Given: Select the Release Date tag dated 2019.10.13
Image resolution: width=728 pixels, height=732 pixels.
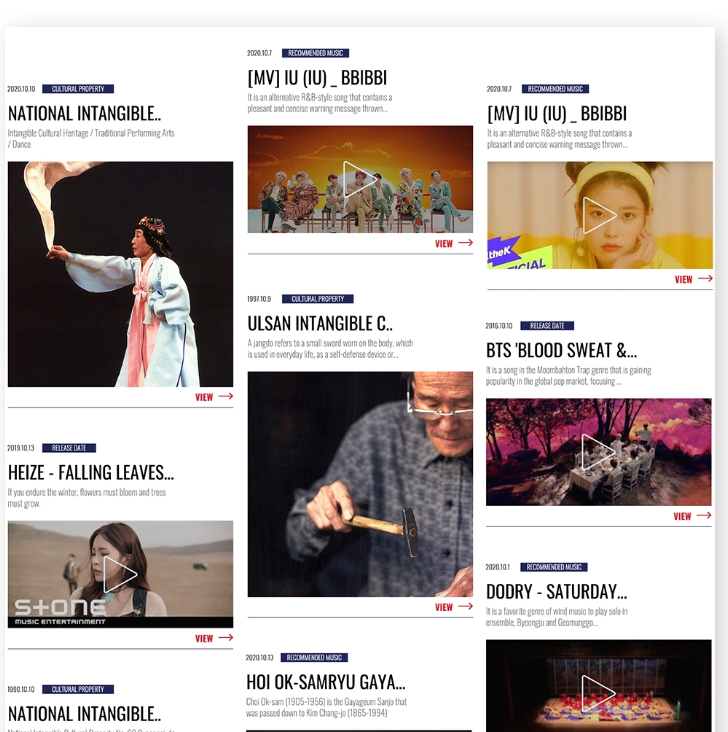Looking at the screenshot, I should point(69,448).
